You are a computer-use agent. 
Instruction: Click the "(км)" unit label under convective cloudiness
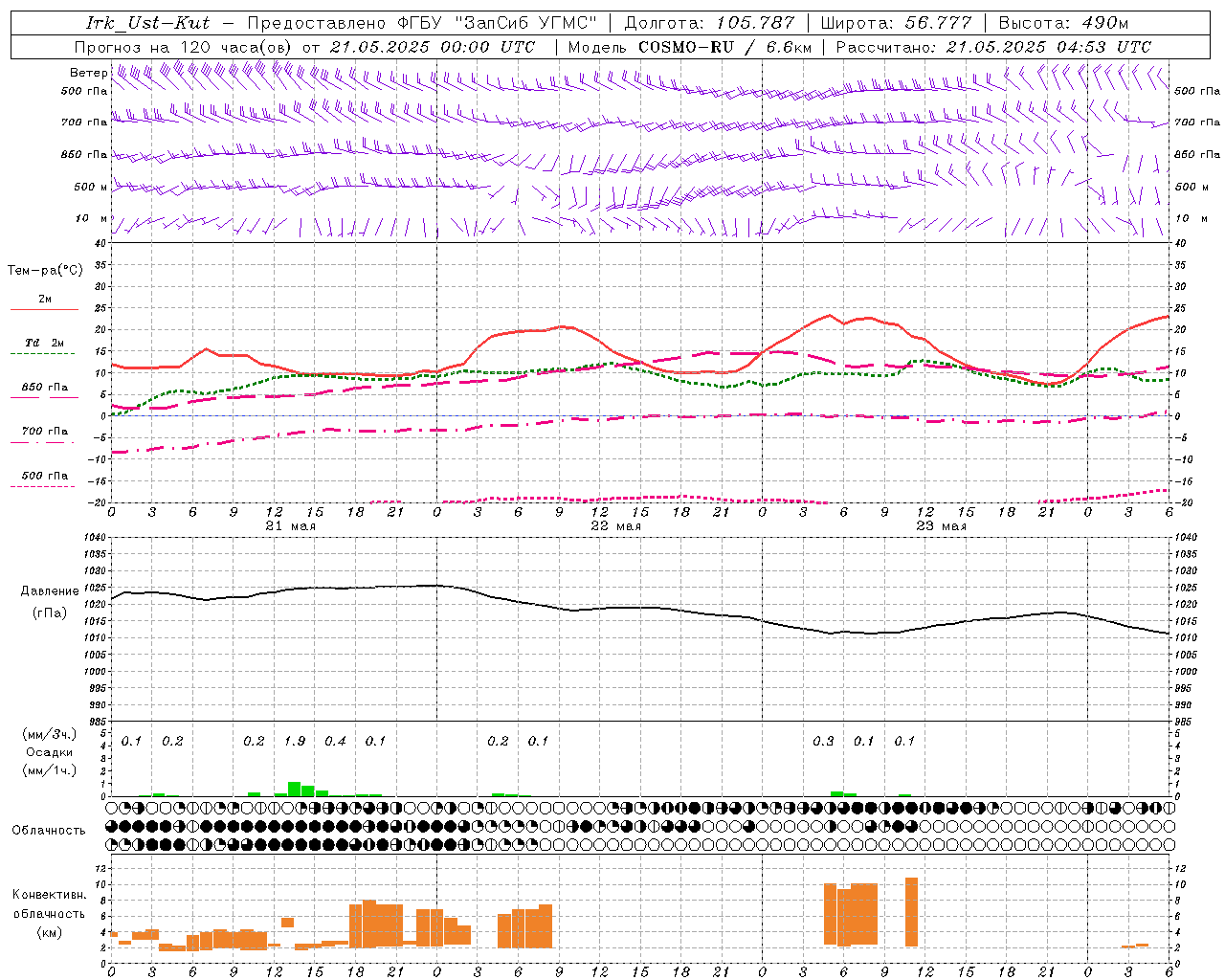[50, 932]
